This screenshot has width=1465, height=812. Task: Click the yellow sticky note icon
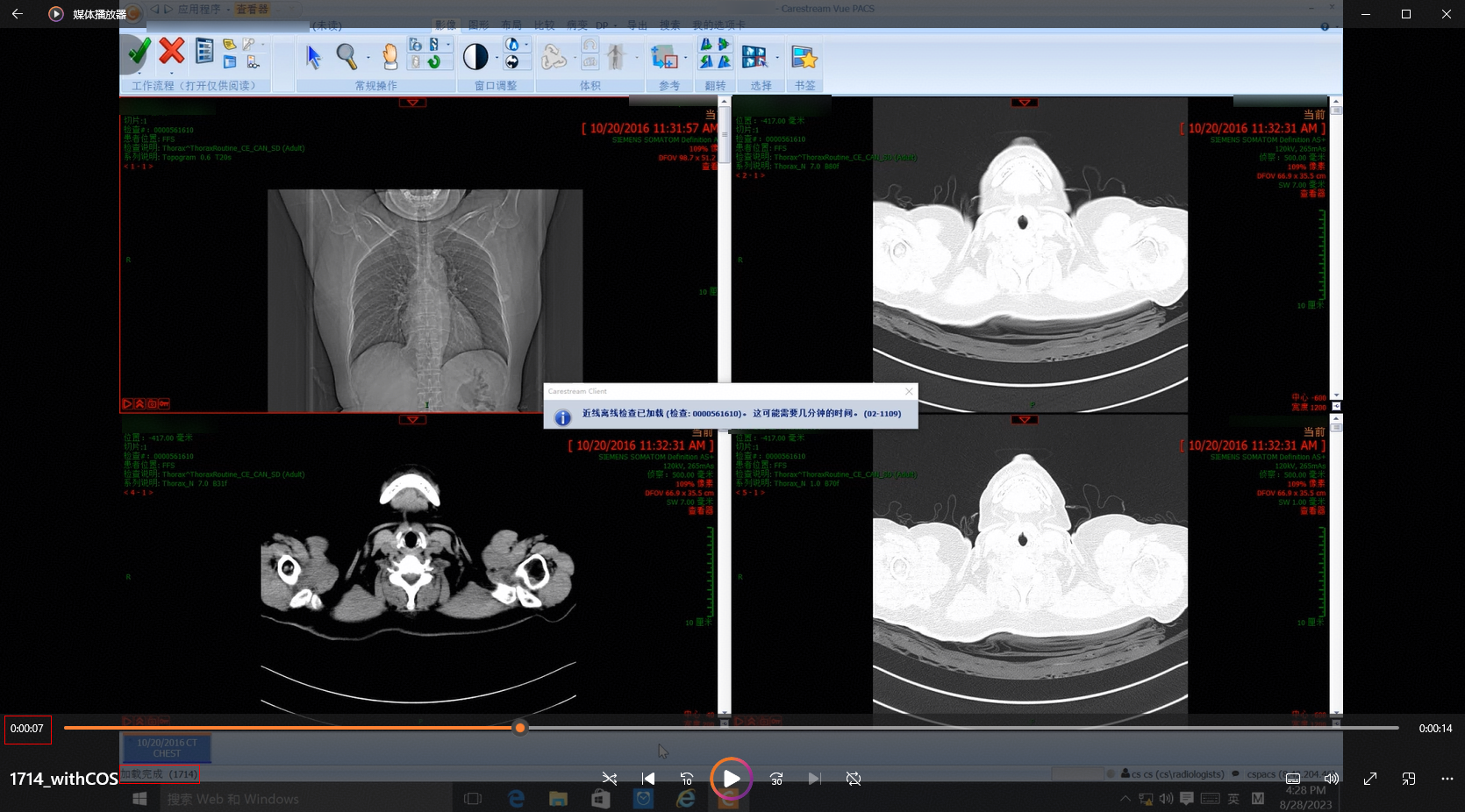[x=229, y=44]
